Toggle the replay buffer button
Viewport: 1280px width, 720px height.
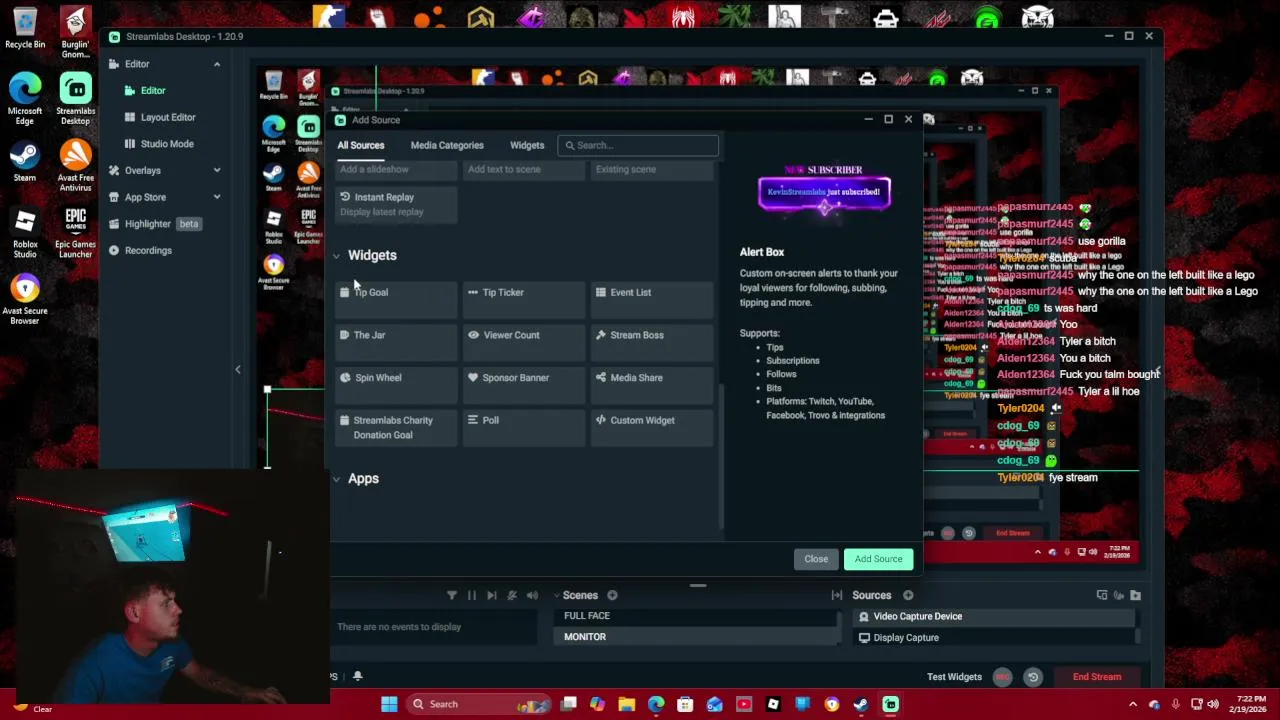[1033, 677]
